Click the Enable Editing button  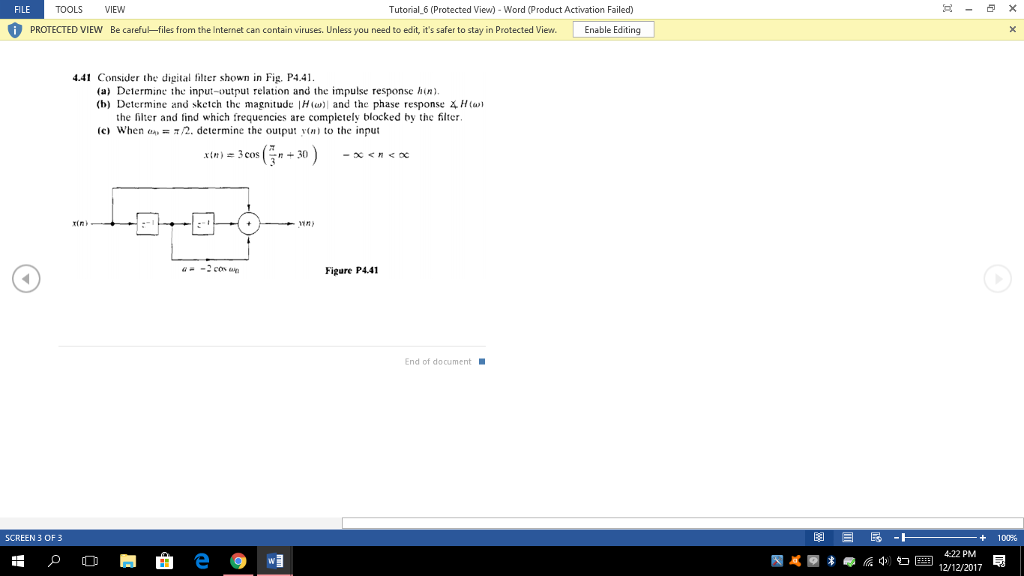[x=615, y=30]
